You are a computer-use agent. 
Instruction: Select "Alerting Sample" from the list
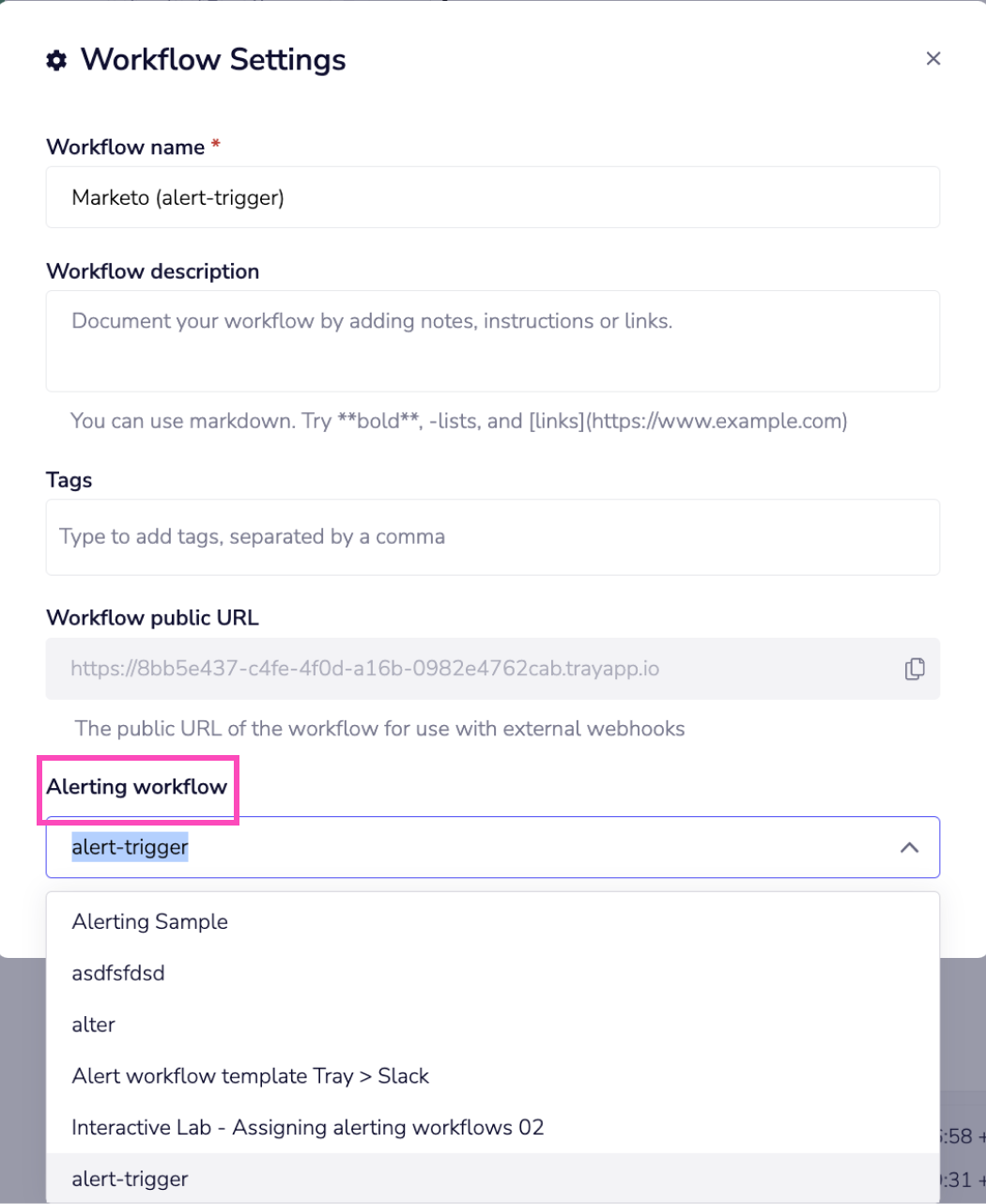click(149, 921)
